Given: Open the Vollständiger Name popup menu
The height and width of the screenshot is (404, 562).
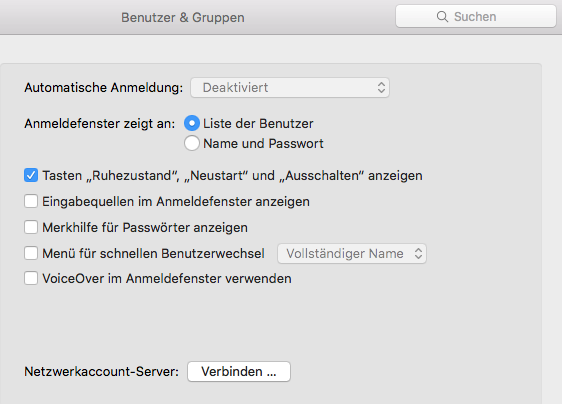Looking at the screenshot, I should coord(352,253).
